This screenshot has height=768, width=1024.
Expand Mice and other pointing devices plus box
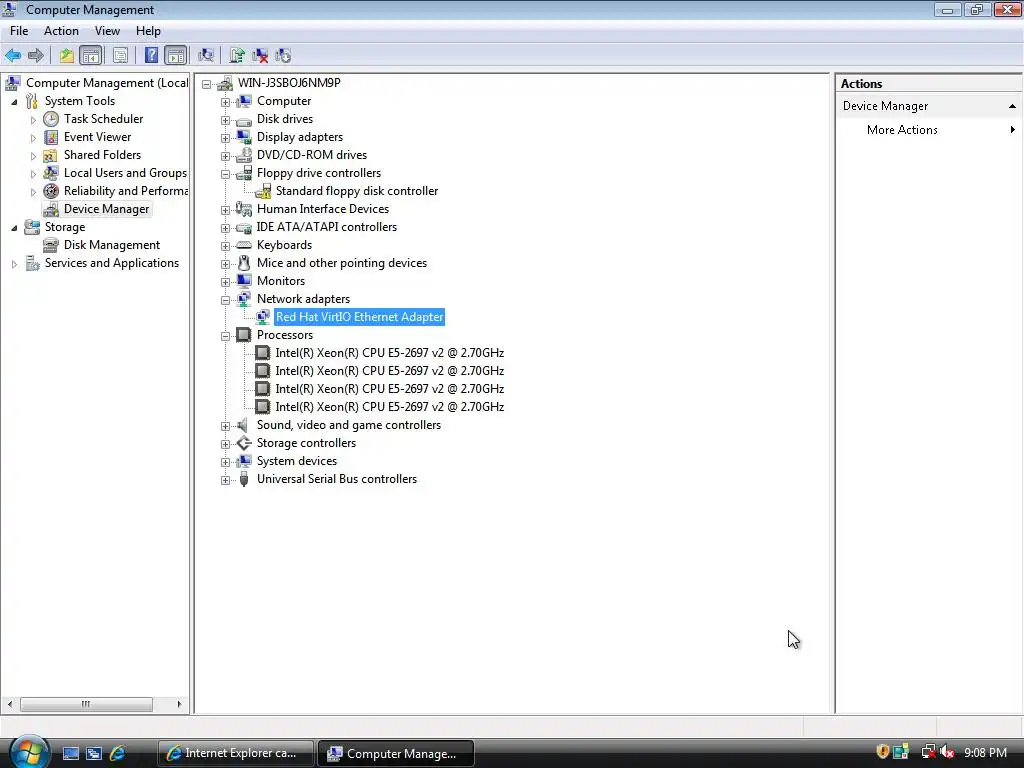coord(225,264)
